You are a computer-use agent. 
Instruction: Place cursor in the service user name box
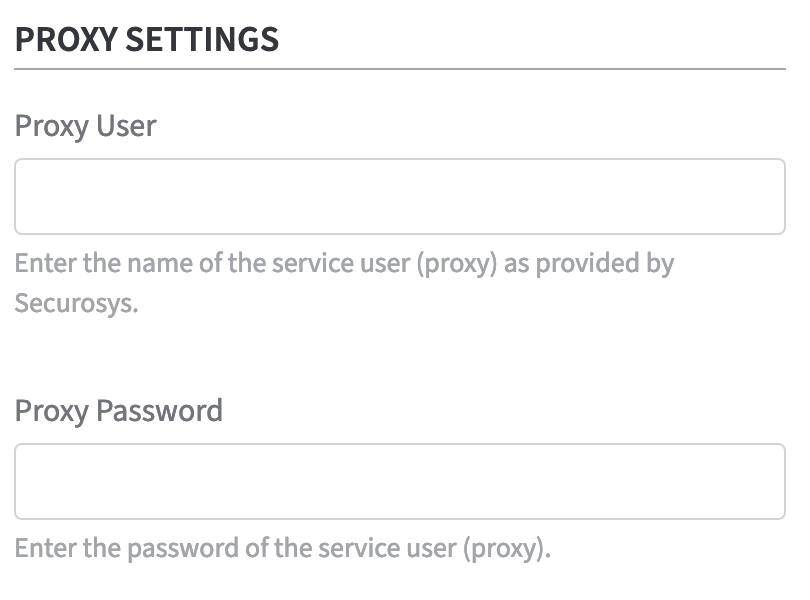tap(400, 196)
